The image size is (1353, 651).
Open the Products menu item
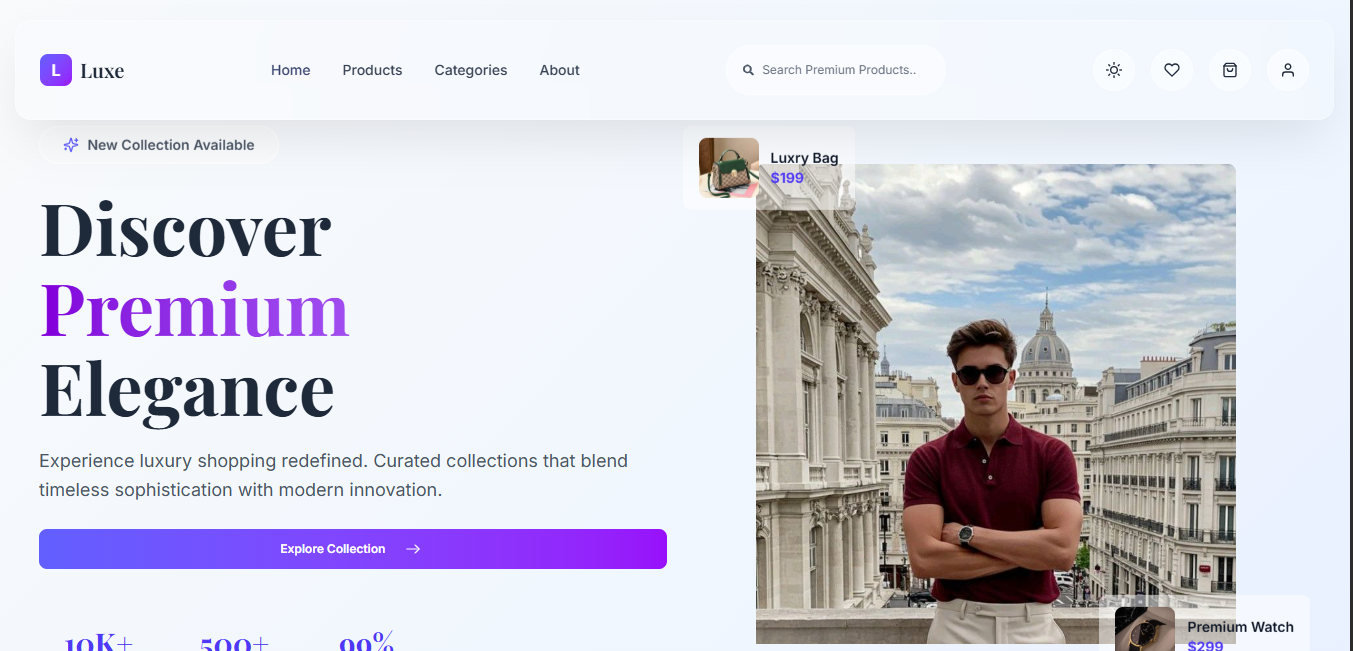(372, 70)
